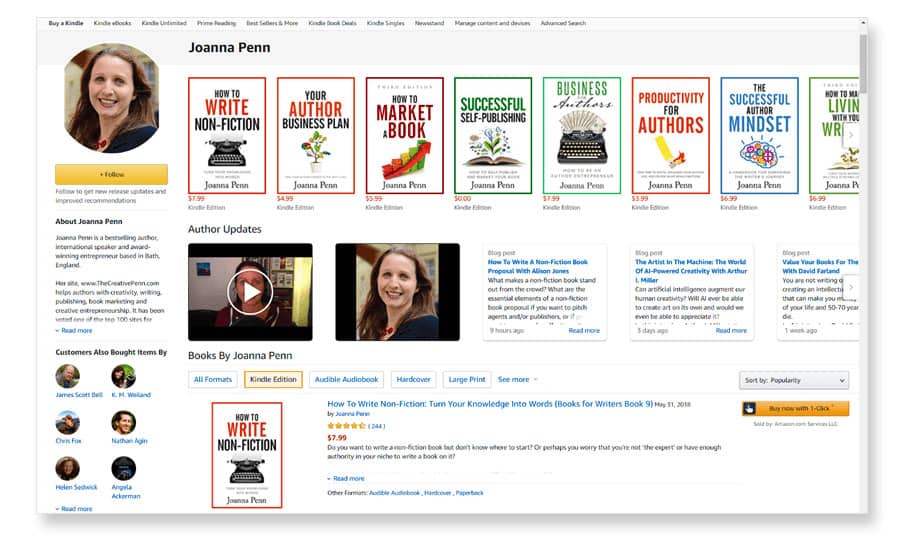Expand the See more formats option

[x=518, y=380]
